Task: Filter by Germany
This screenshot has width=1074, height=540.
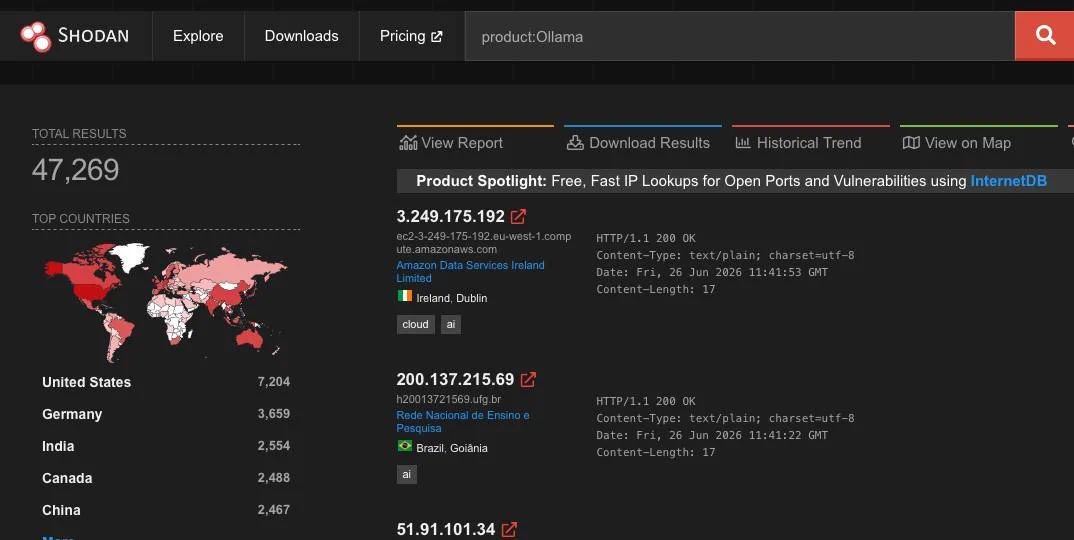Action: tap(72, 415)
